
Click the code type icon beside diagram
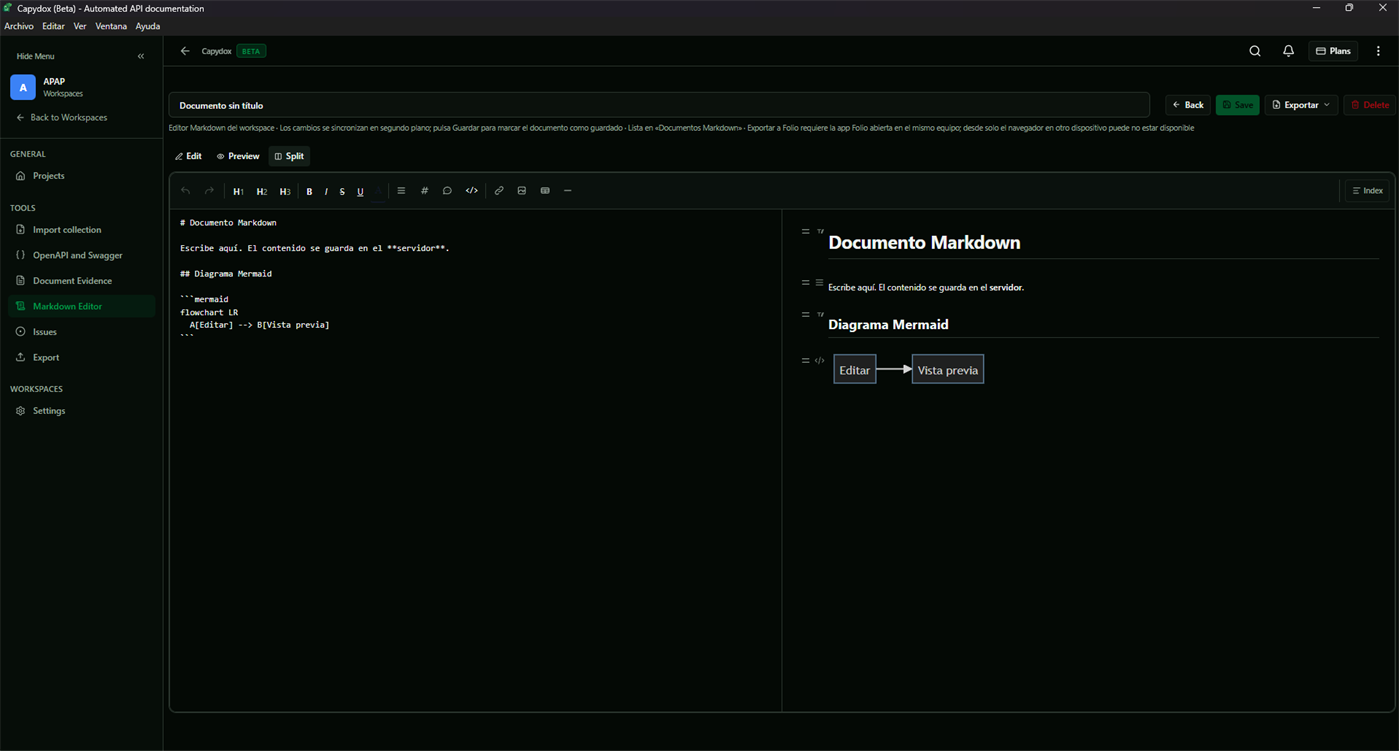point(819,361)
